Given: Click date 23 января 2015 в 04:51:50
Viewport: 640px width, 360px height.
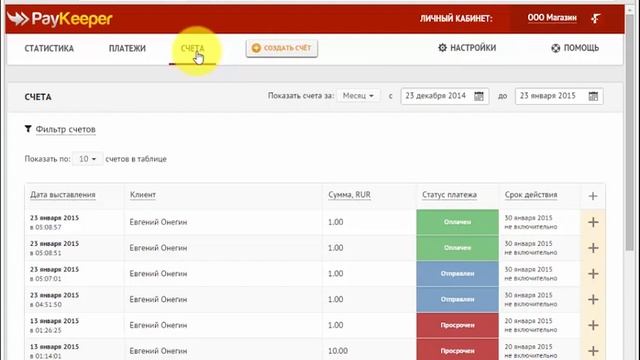Looking at the screenshot, I should (x=54, y=300).
